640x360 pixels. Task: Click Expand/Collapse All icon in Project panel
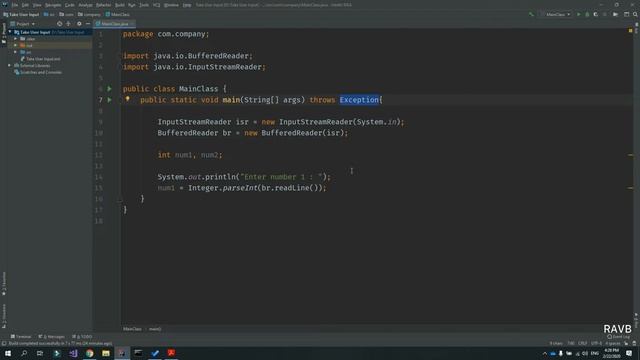click(69, 24)
